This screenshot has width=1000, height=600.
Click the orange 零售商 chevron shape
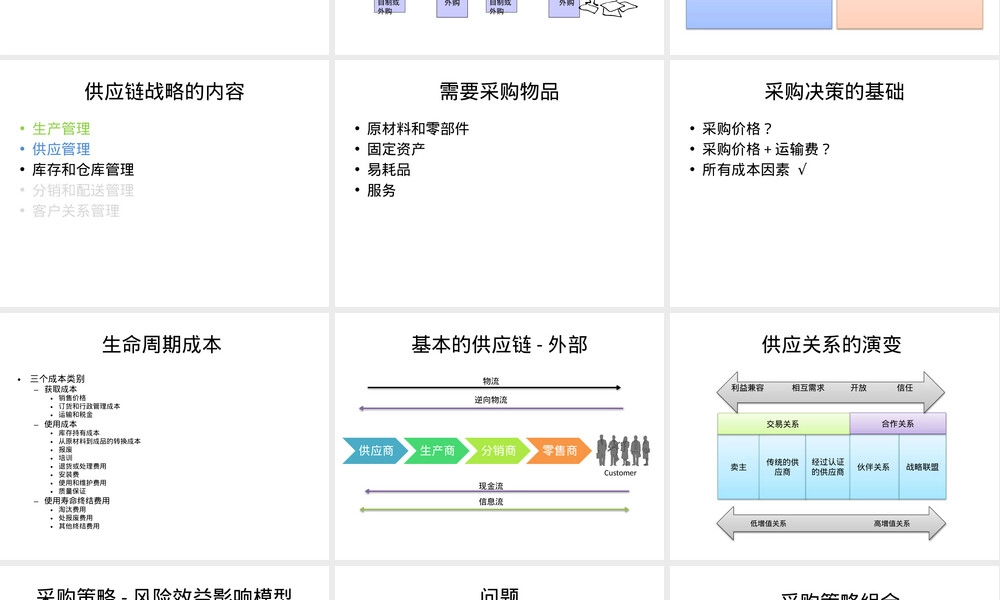point(559,451)
